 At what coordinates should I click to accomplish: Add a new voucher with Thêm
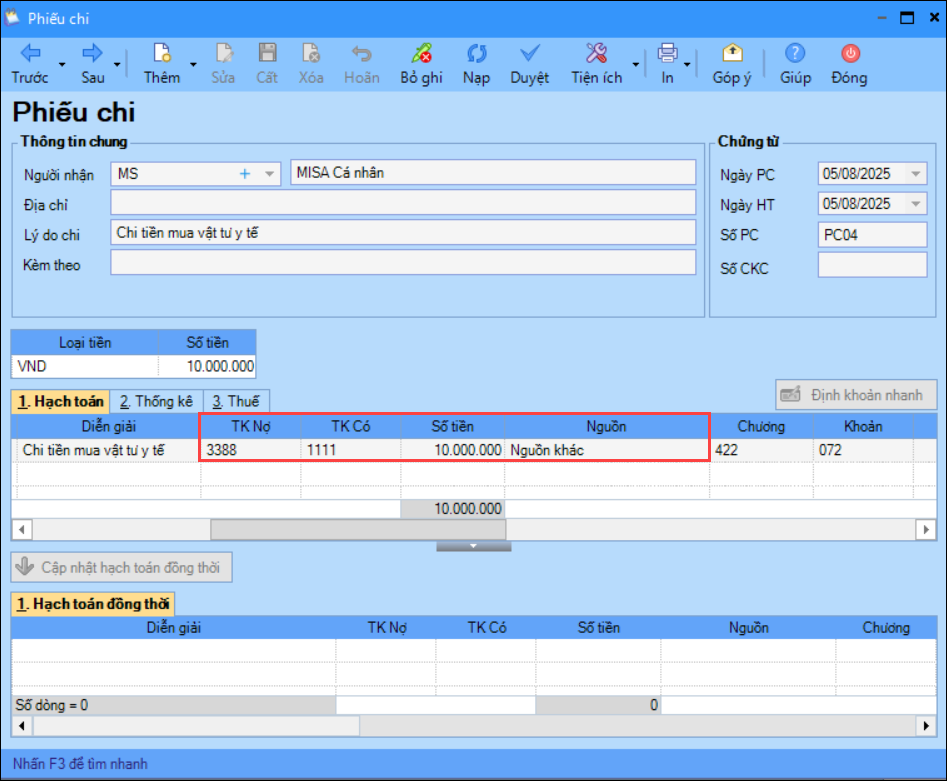pos(162,63)
